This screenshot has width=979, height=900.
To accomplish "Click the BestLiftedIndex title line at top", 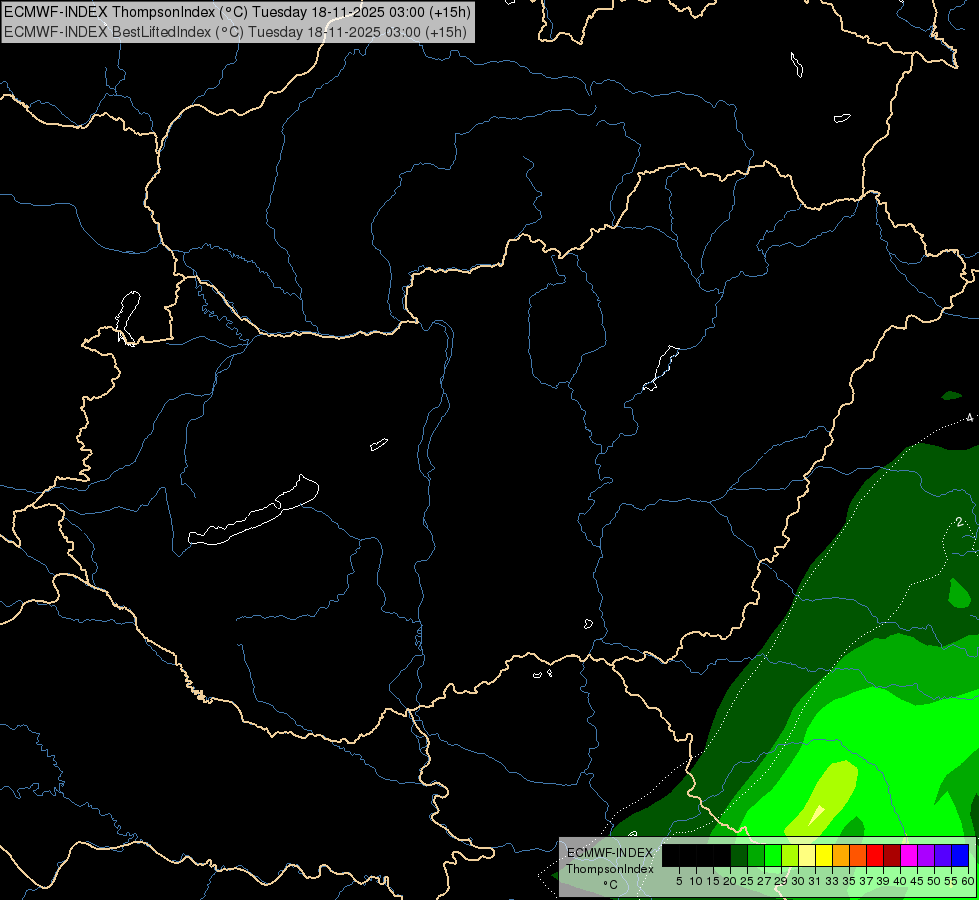I will tap(235, 31).
